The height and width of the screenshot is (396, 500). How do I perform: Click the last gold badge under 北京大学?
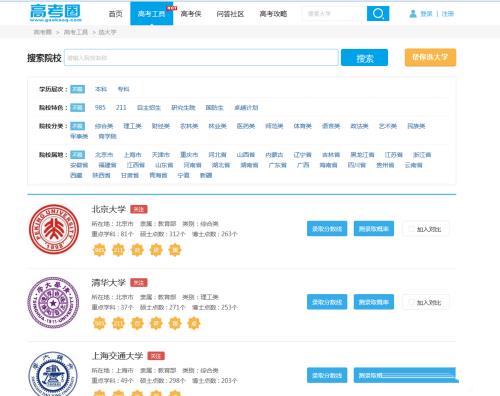click(175, 250)
